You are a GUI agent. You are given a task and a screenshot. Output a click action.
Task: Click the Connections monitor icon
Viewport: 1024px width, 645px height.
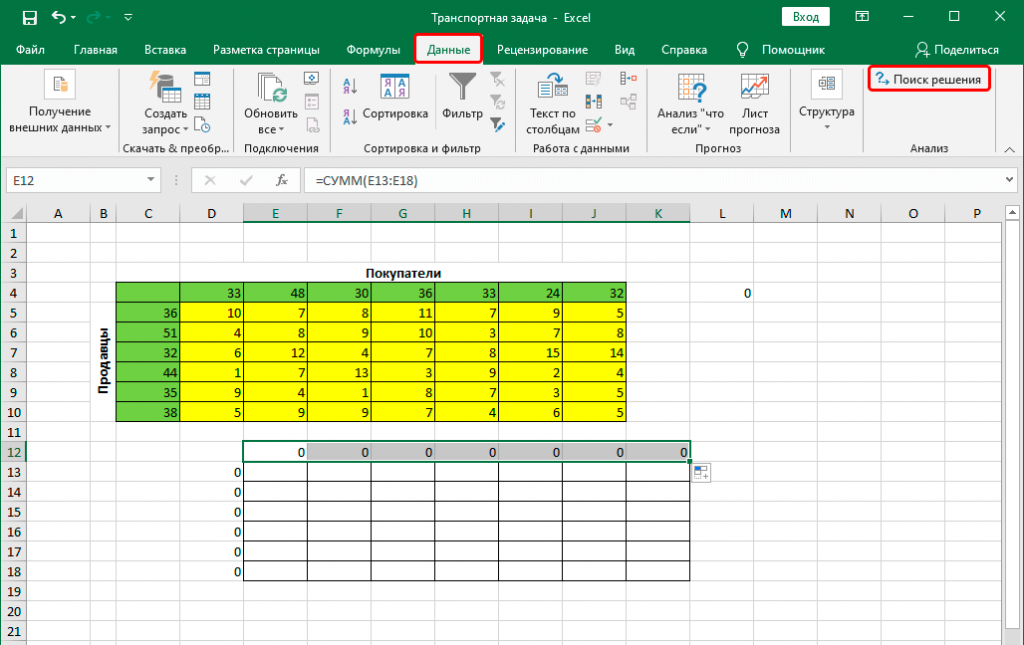point(312,79)
